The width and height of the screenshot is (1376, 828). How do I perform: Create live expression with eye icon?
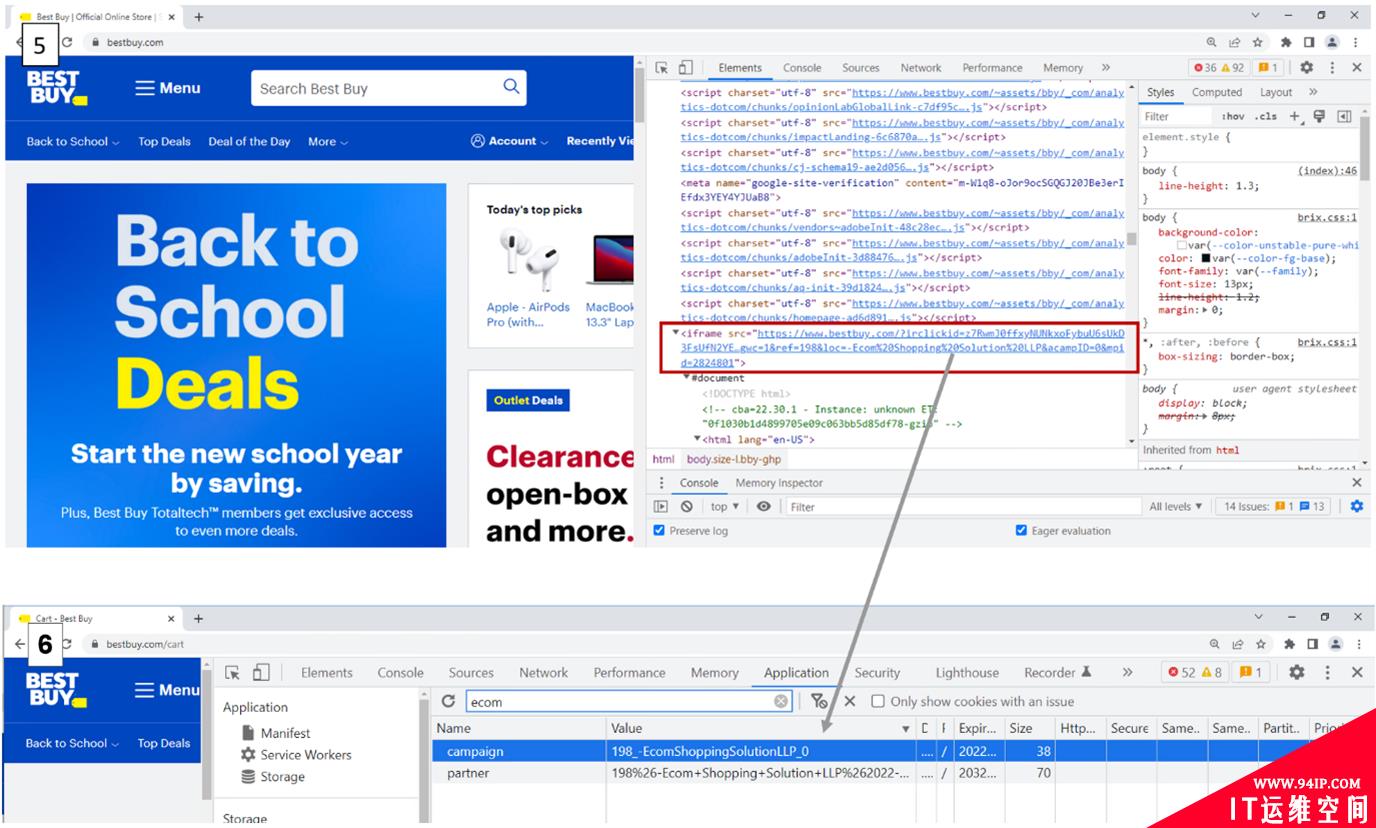pos(764,507)
